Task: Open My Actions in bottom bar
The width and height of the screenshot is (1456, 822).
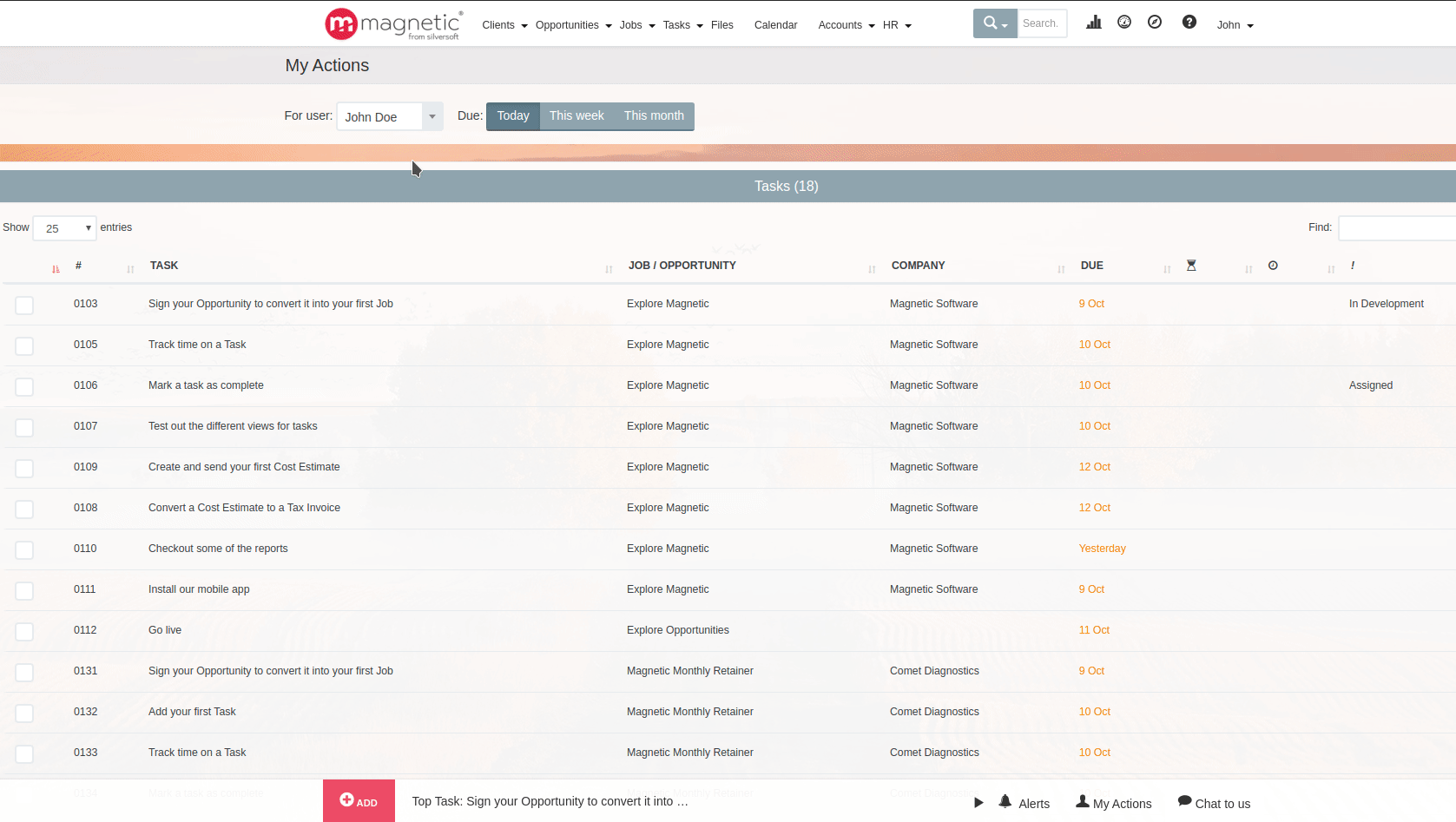Action: [1114, 803]
